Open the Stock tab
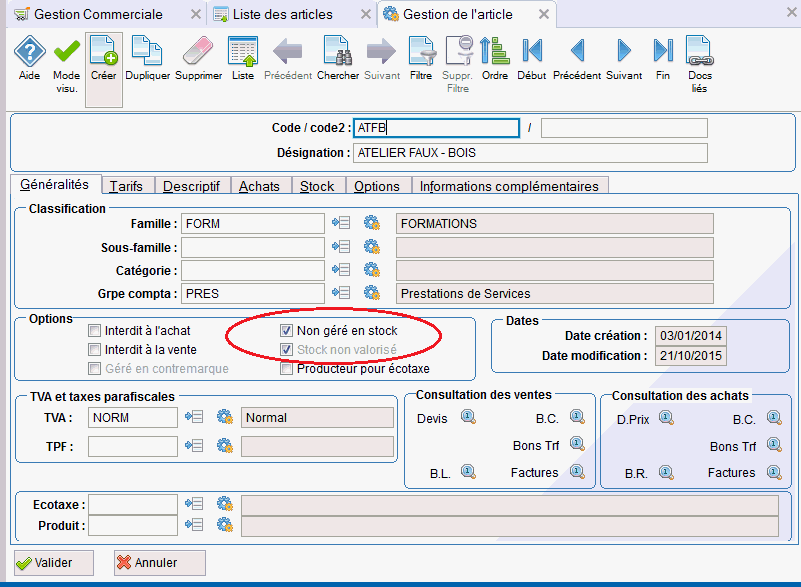Screen dimensions: 801x587 click(x=317, y=186)
